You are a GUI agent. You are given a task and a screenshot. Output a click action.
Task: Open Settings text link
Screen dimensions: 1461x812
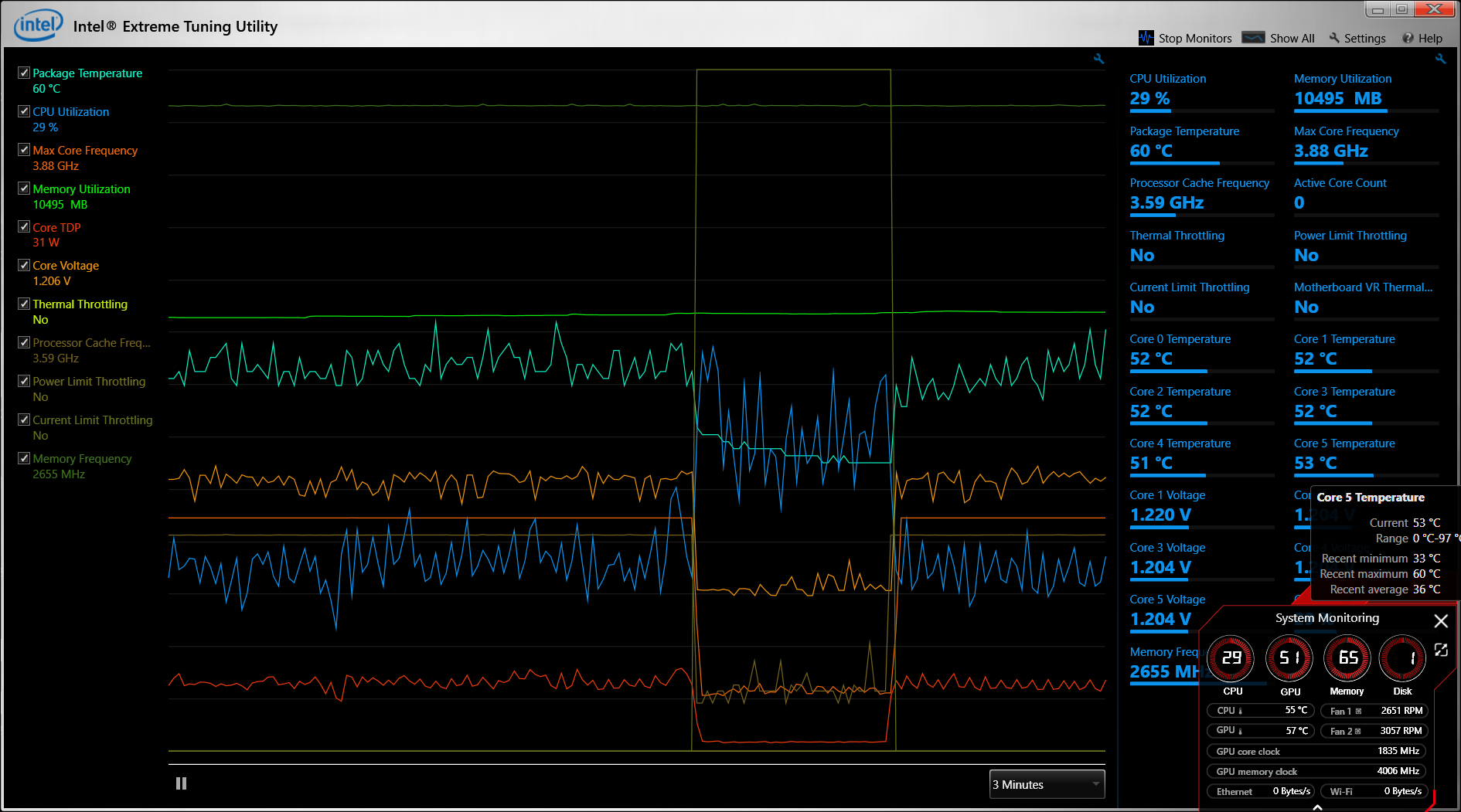(1365, 38)
